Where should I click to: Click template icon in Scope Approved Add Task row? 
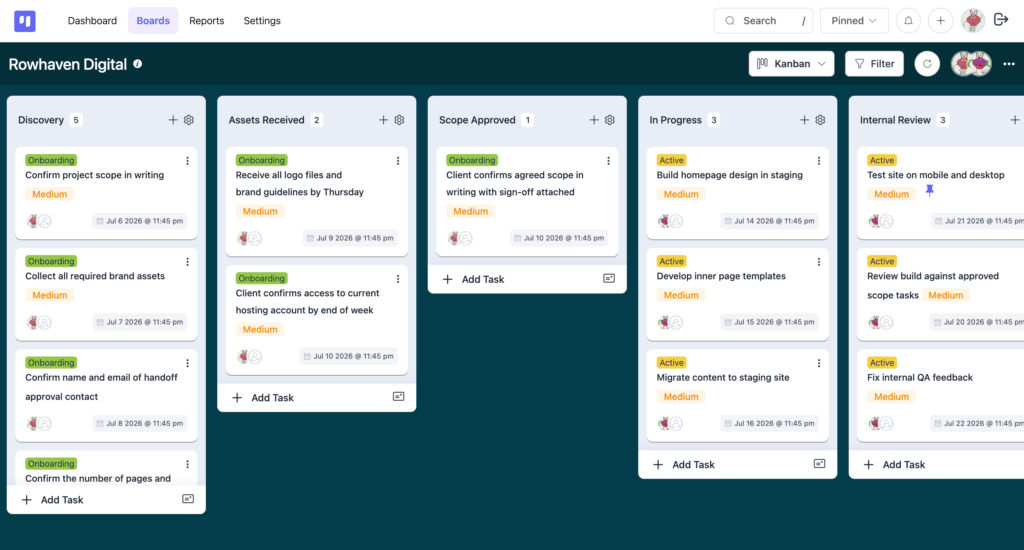(x=609, y=278)
